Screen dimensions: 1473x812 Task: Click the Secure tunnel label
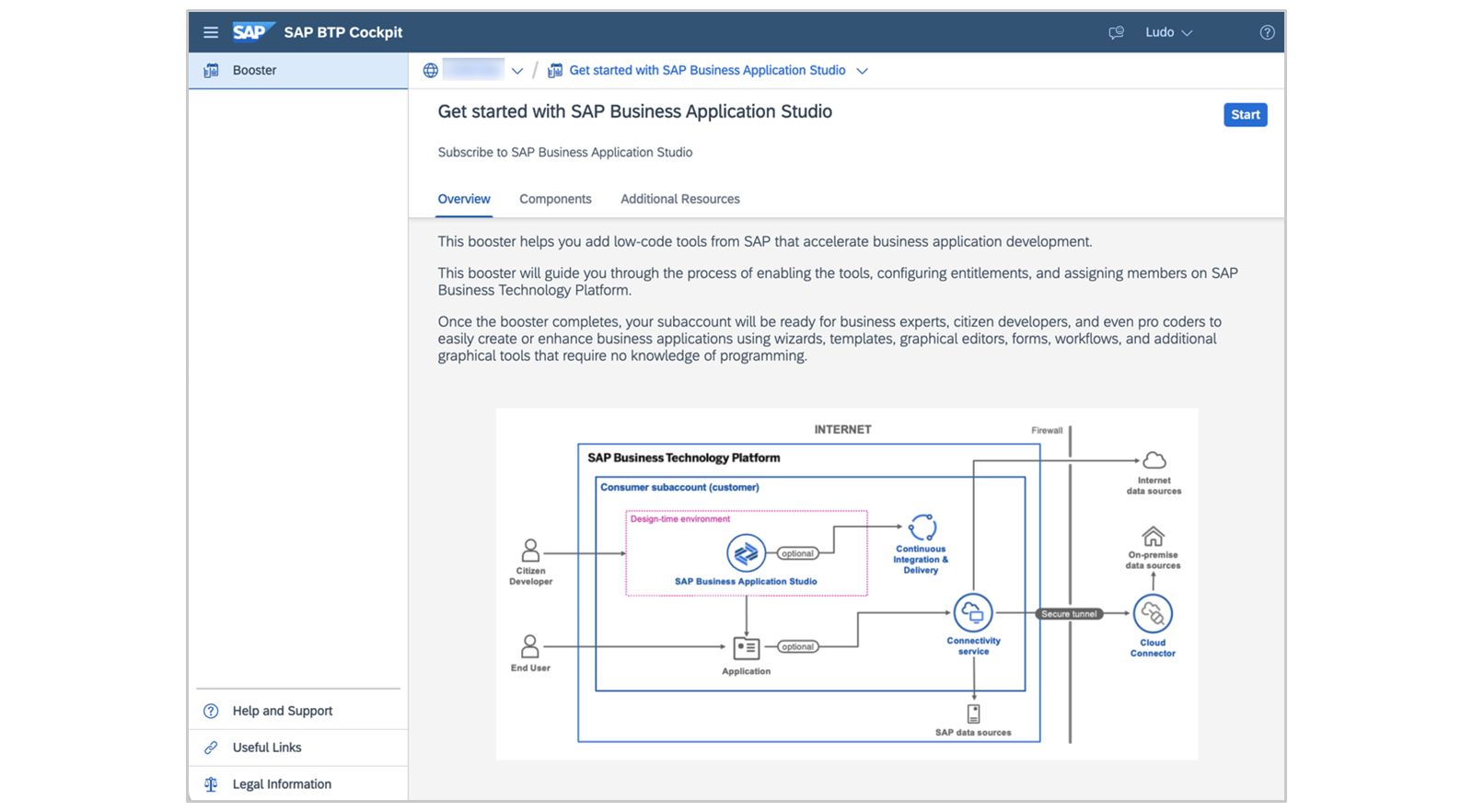pyautogui.click(x=1069, y=613)
